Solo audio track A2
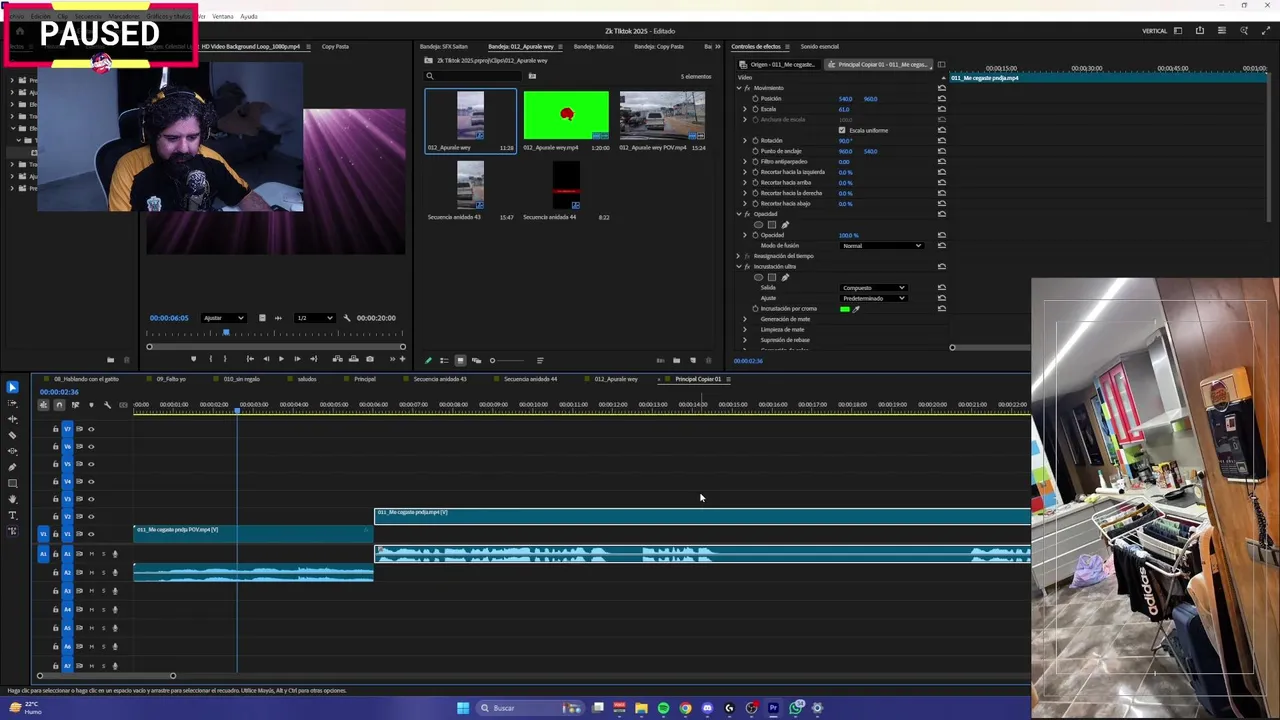The height and width of the screenshot is (720, 1280). (103, 573)
